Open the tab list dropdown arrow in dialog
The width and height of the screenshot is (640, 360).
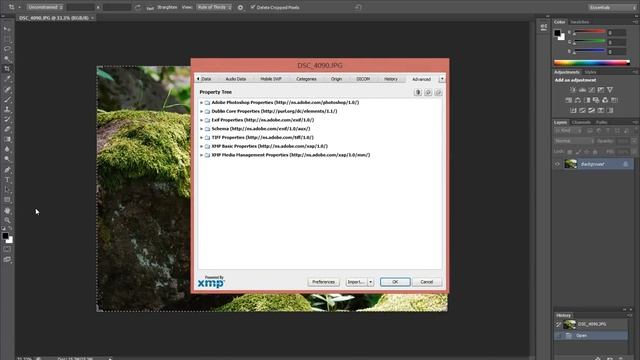tap(442, 79)
